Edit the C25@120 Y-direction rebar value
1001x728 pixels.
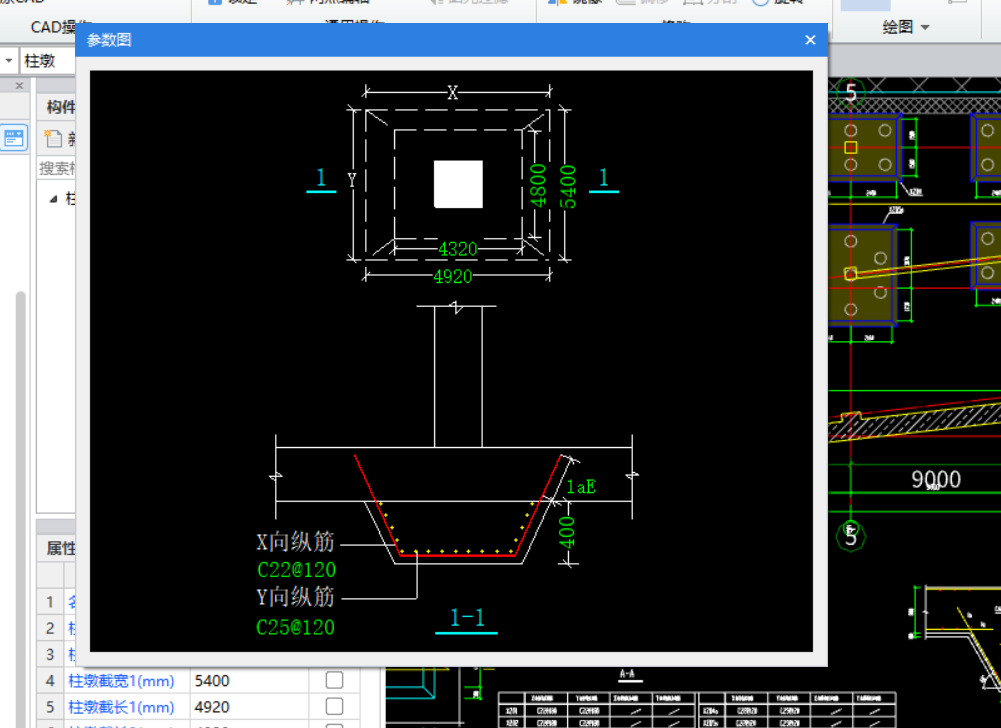coord(296,627)
